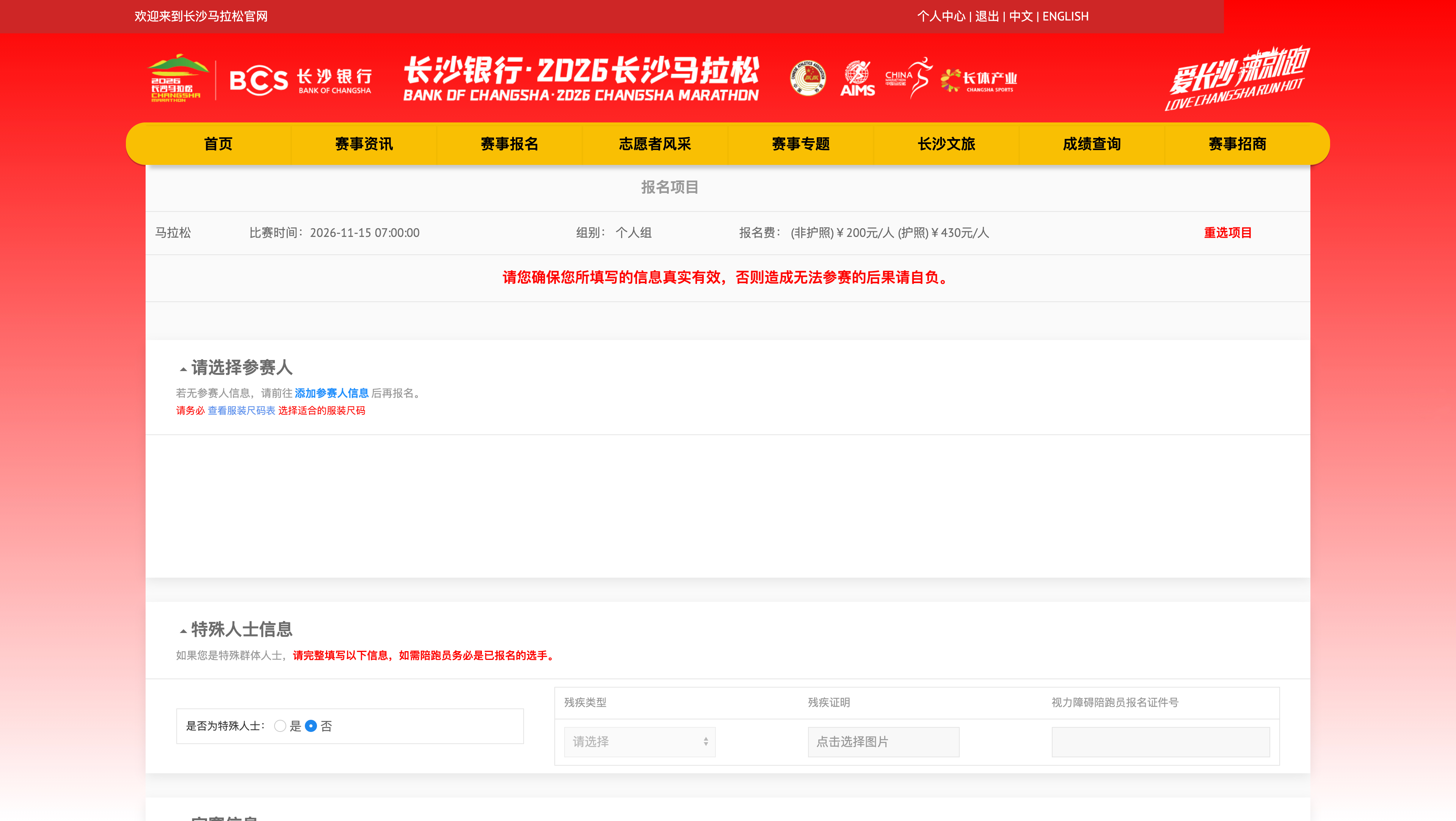1456x821 pixels.
Task: Select 否 for 是否为特殊人士
Action: (311, 726)
